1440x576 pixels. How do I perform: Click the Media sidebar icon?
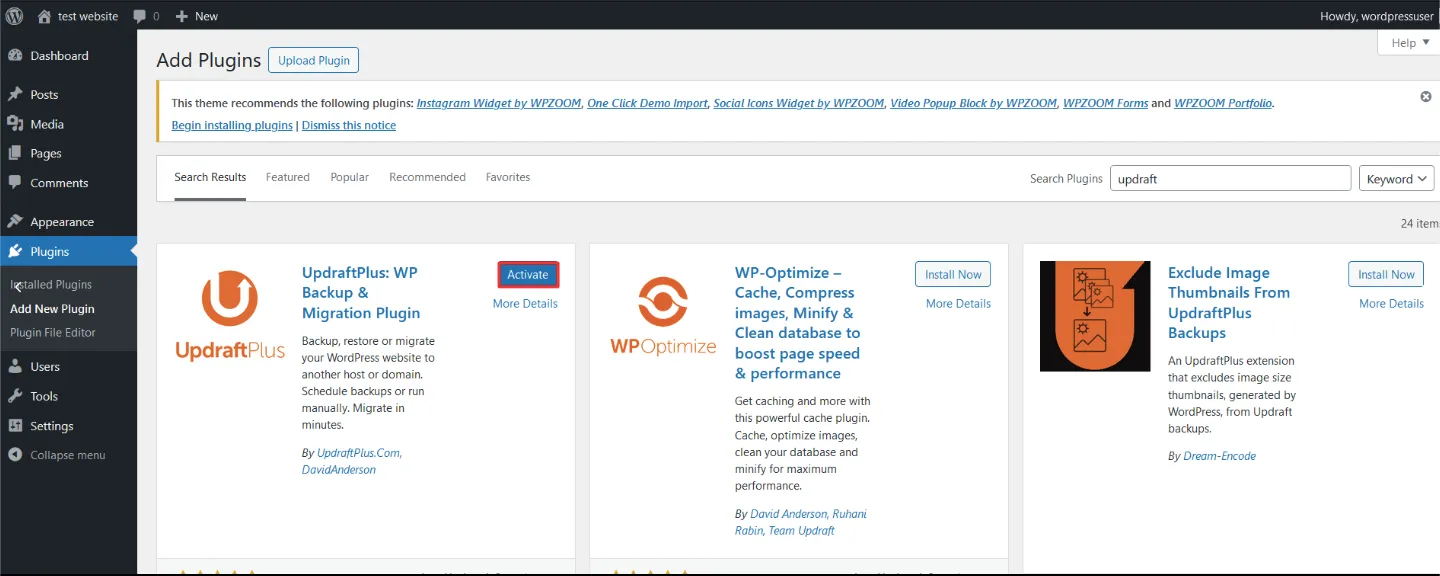pos(15,124)
